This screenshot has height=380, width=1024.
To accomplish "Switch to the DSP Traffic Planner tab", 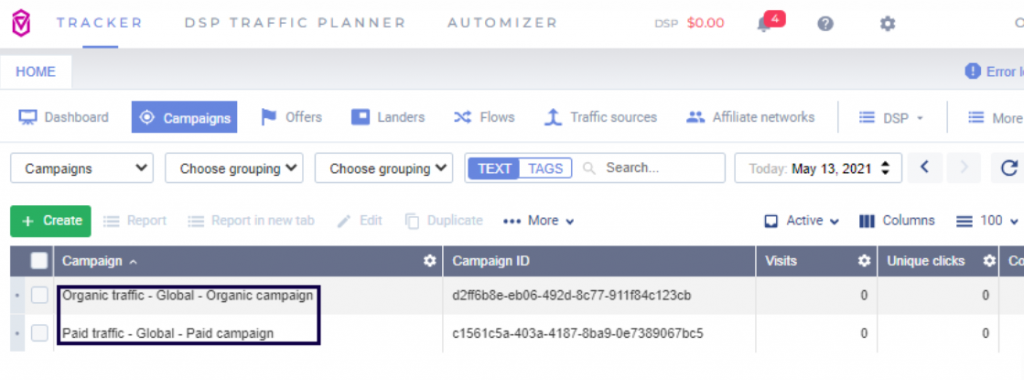I will pos(295,23).
